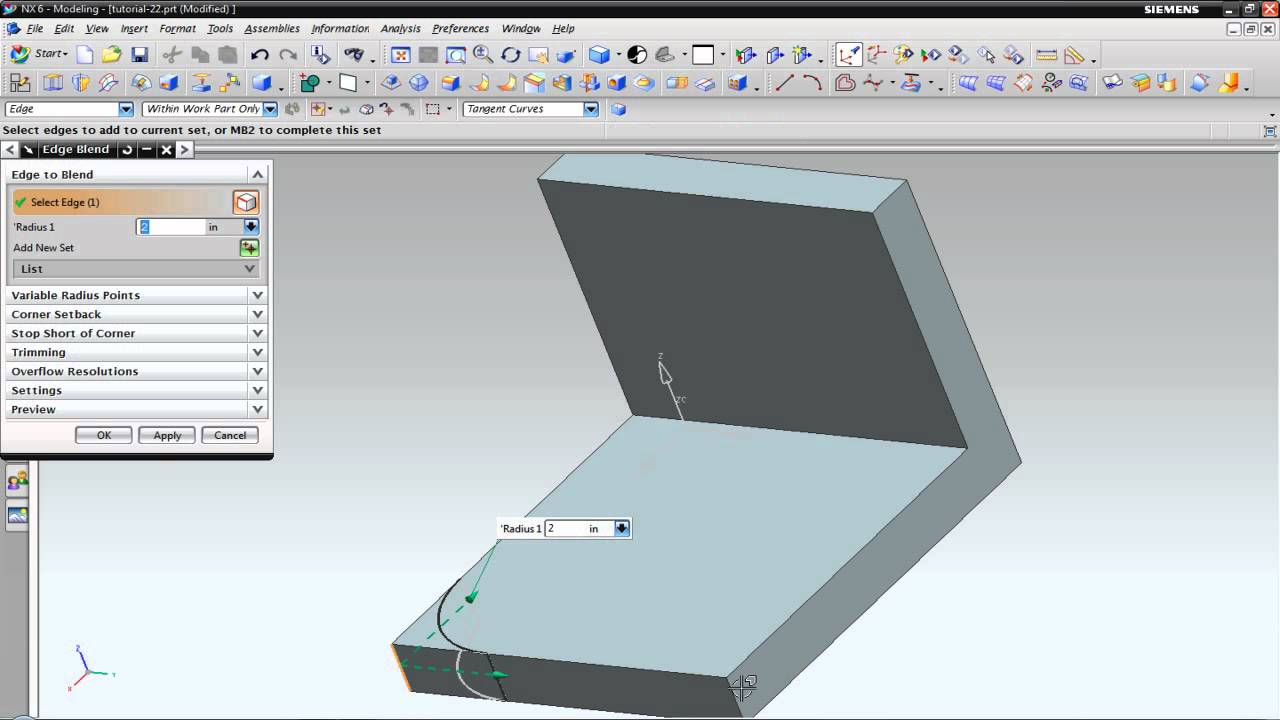The width and height of the screenshot is (1280, 720).
Task: Open on-screen Radius 1 options arrow
Action: (622, 528)
